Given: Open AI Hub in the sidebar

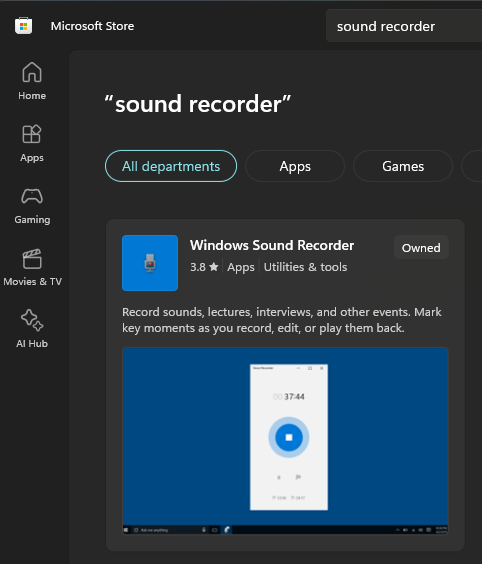Looking at the screenshot, I should pos(32,329).
